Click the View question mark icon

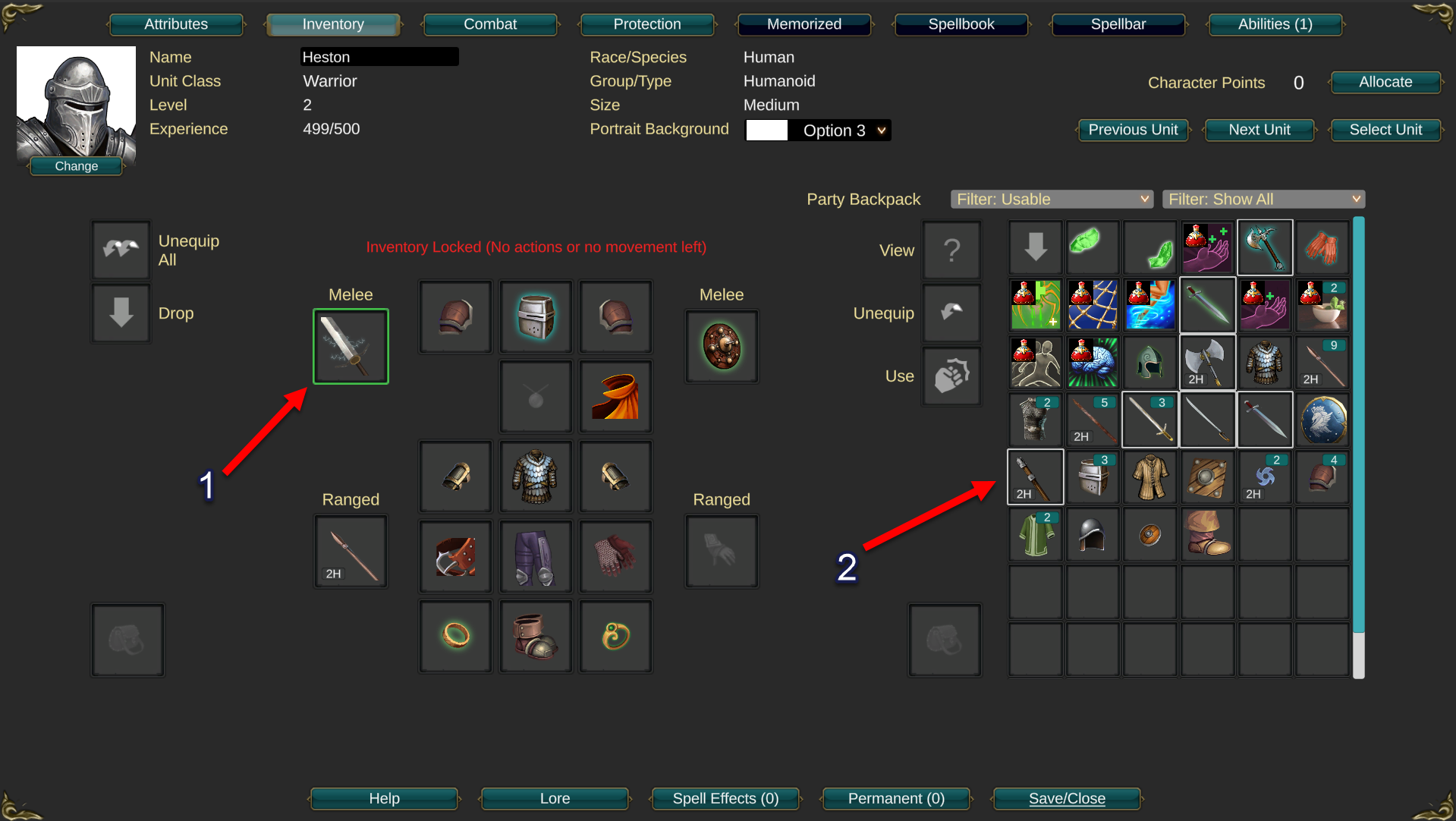(952, 250)
